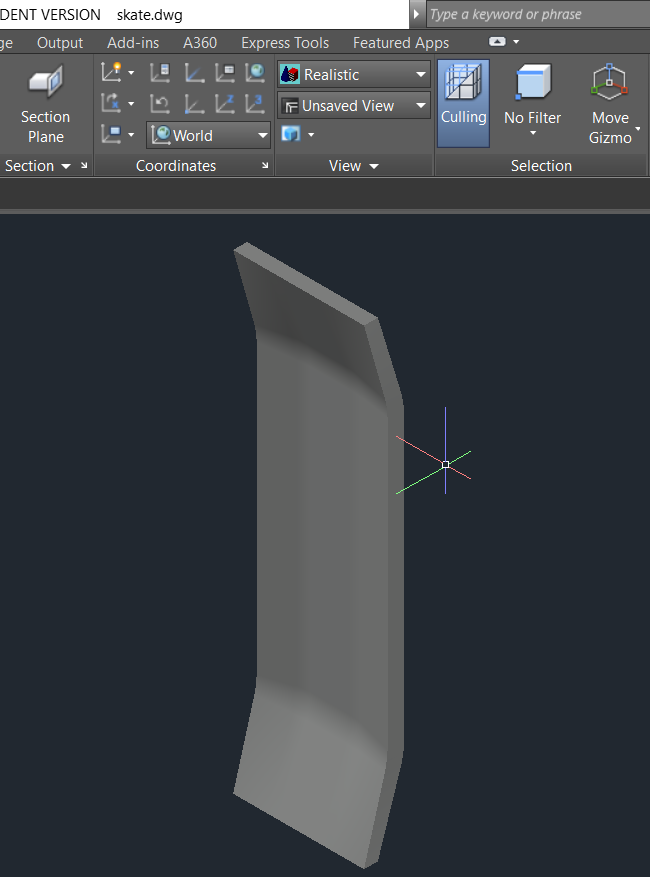The image size is (650, 877).
Task: Expand the Section panel title
Action: click(x=37, y=166)
